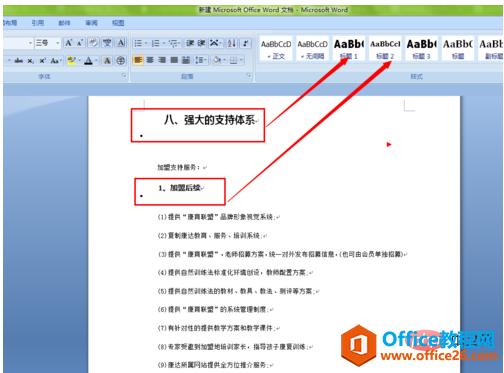Switch to the 视图 ribbon tab
This screenshot has width=504, height=373.
[118, 23]
